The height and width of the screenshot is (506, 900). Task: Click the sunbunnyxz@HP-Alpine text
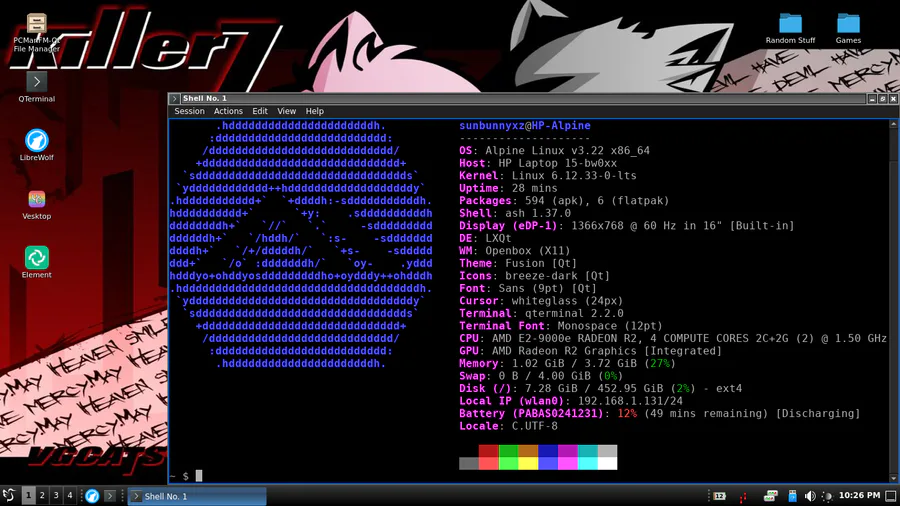click(525, 126)
